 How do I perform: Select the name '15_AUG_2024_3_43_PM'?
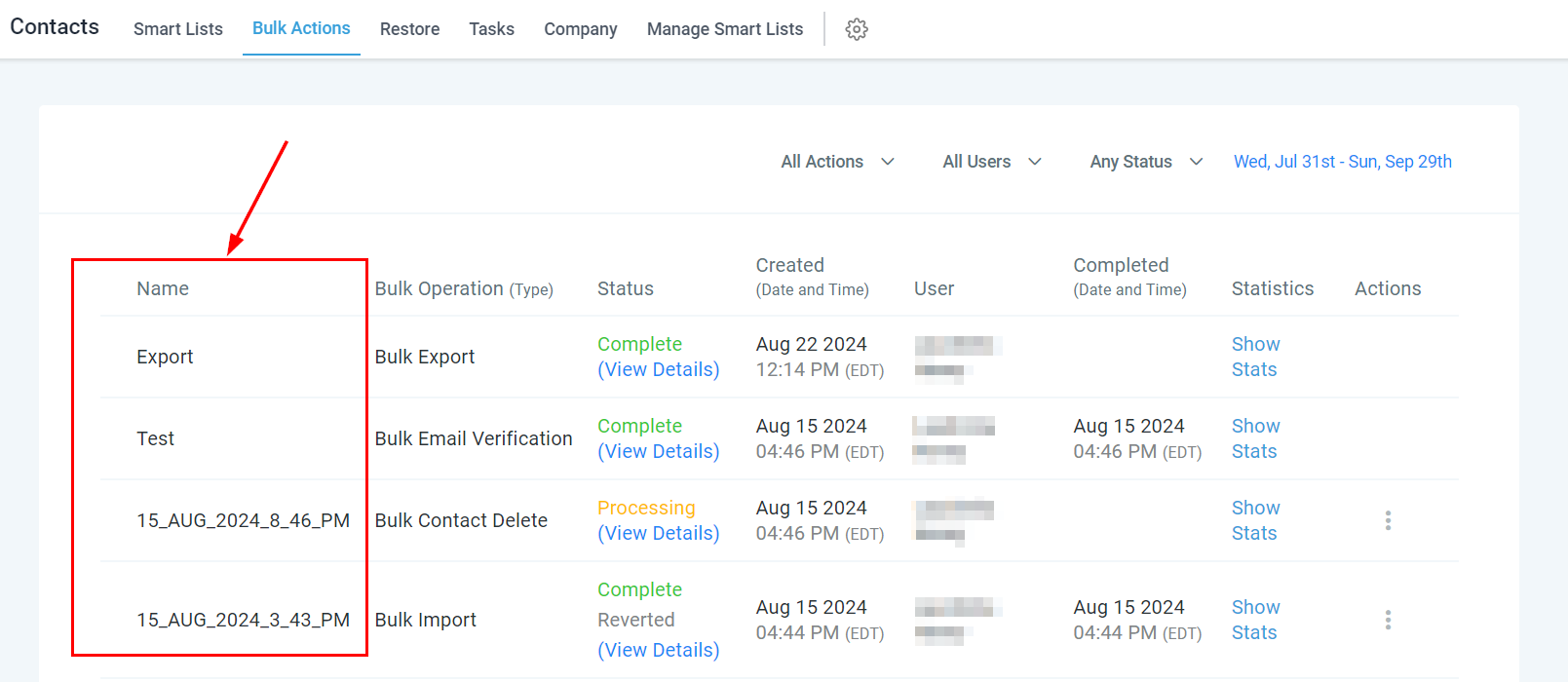tap(243, 620)
